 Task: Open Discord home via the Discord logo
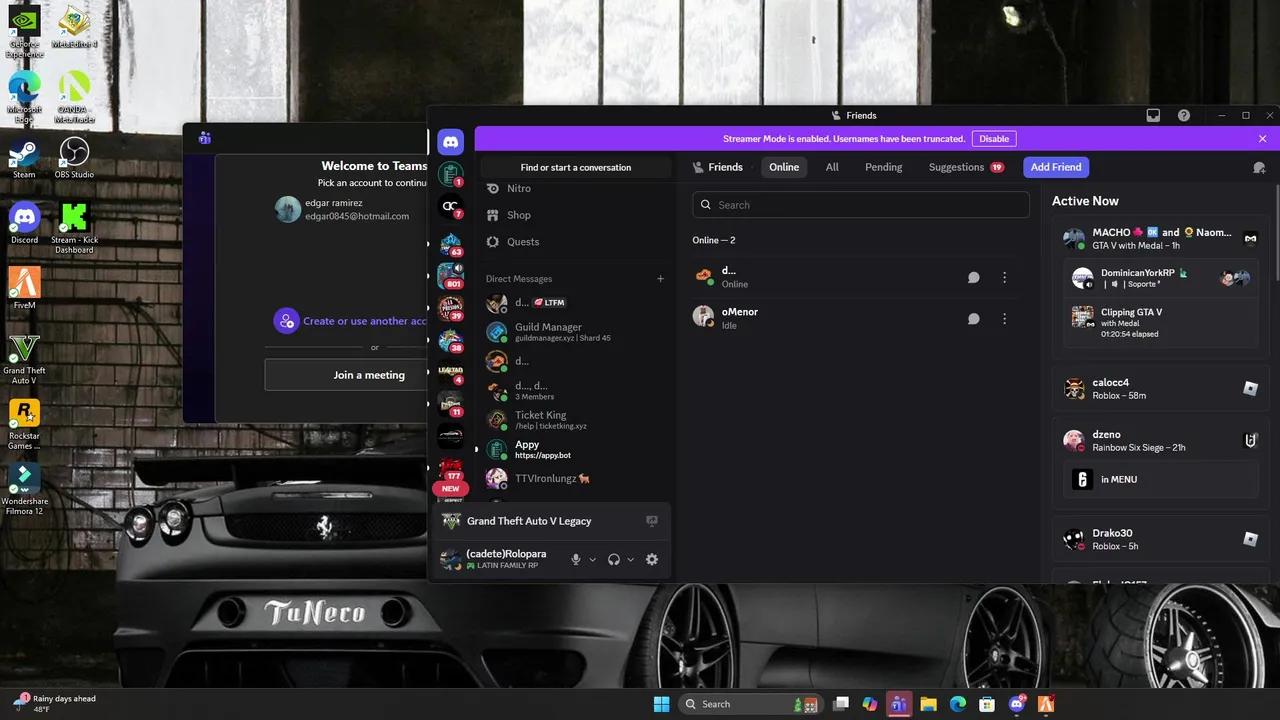click(x=450, y=141)
